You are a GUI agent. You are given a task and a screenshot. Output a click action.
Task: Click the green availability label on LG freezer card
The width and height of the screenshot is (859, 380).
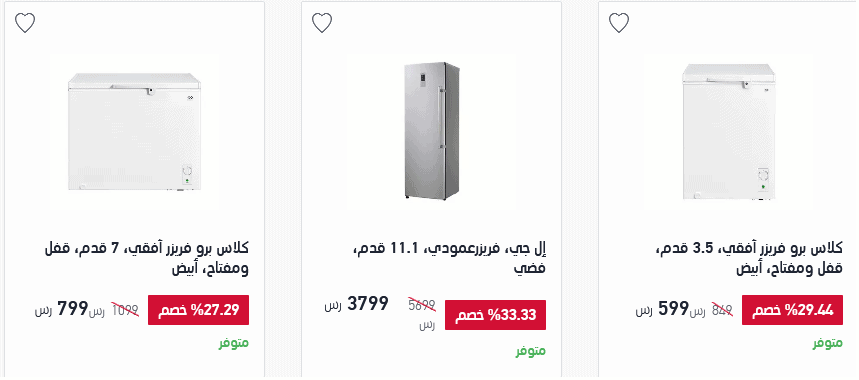(531, 350)
